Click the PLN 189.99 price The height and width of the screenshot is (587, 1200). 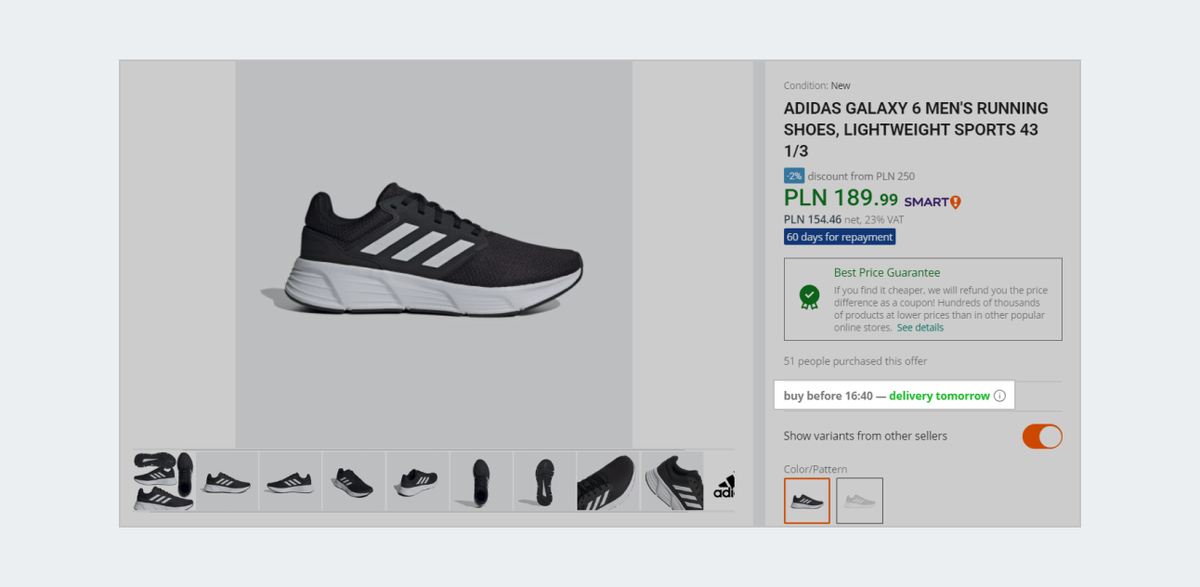841,199
